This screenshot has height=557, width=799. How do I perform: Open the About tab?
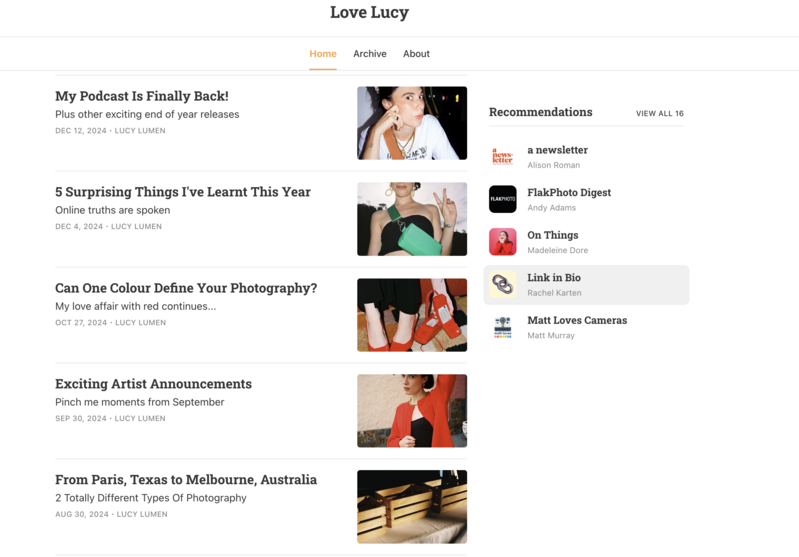(416, 54)
